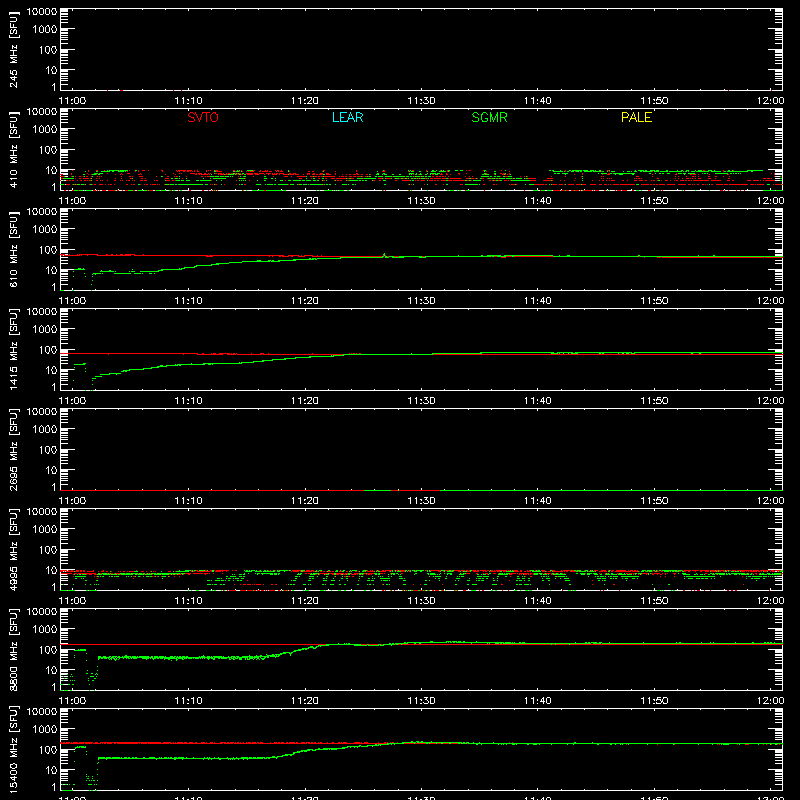
Task: Click the 1000 y-axis value on the 8800 MHz plot
Action: point(45,630)
